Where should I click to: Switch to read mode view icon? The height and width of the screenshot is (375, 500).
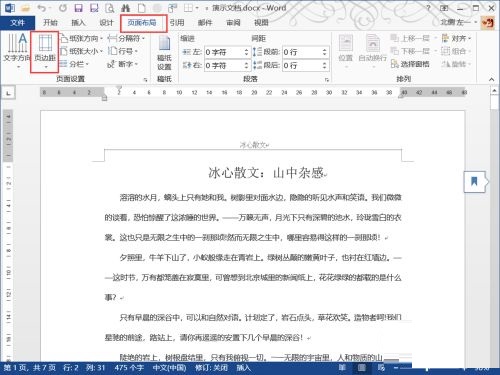pyautogui.click(x=342, y=368)
